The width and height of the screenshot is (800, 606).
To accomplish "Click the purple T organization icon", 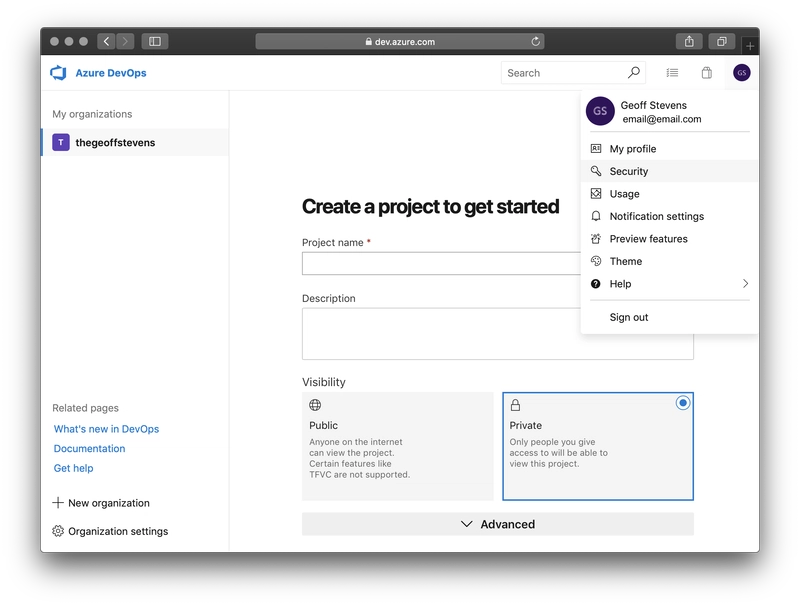I will 61,142.
